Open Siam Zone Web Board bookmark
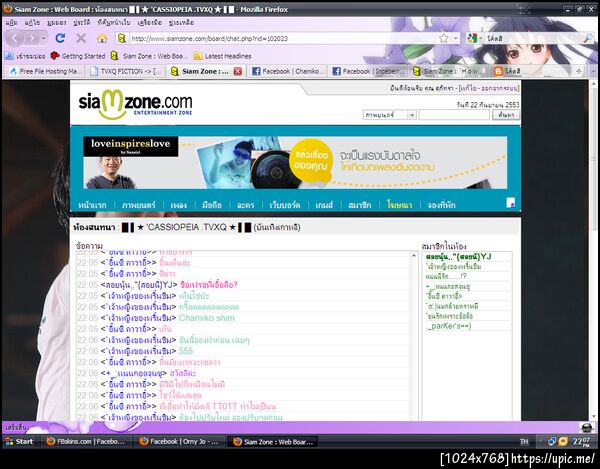Image resolution: width=600 pixels, height=469 pixels. pyautogui.click(x=149, y=56)
